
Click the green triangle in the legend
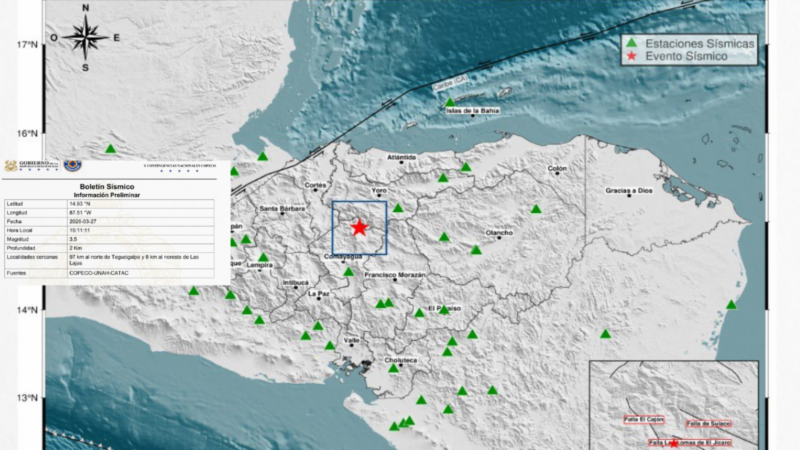tap(631, 43)
